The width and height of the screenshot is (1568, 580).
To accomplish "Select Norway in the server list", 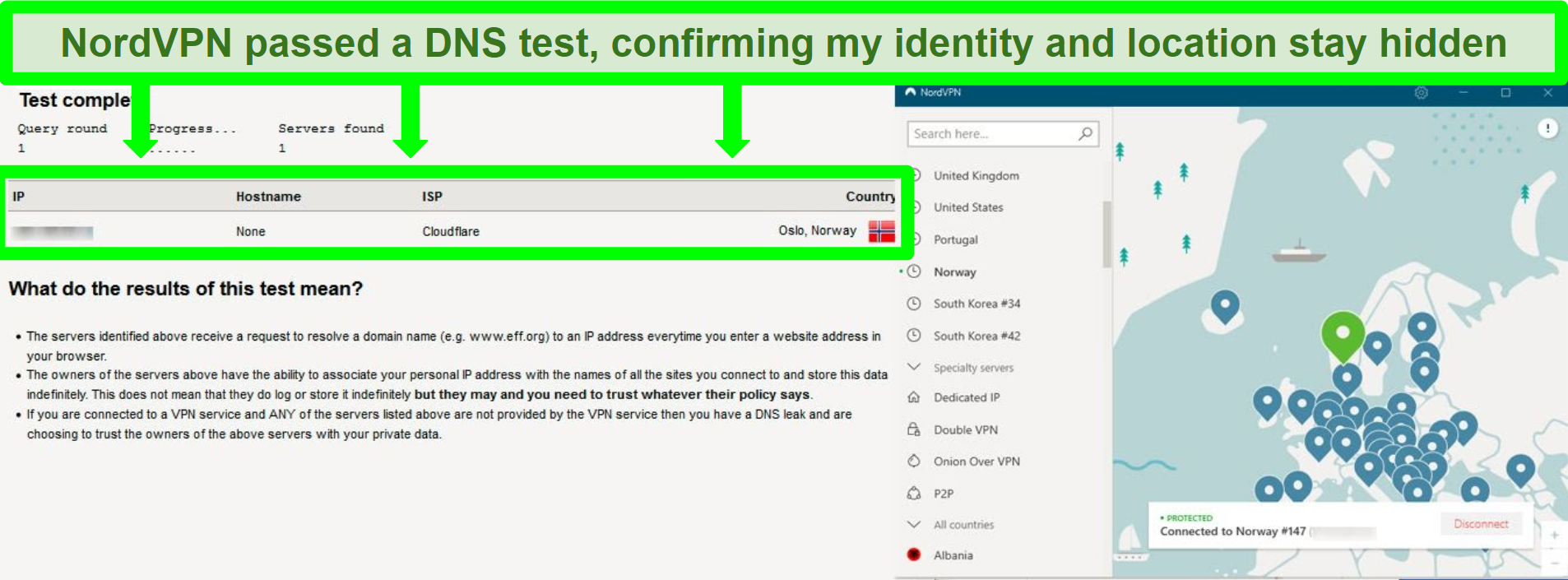I will point(954,271).
